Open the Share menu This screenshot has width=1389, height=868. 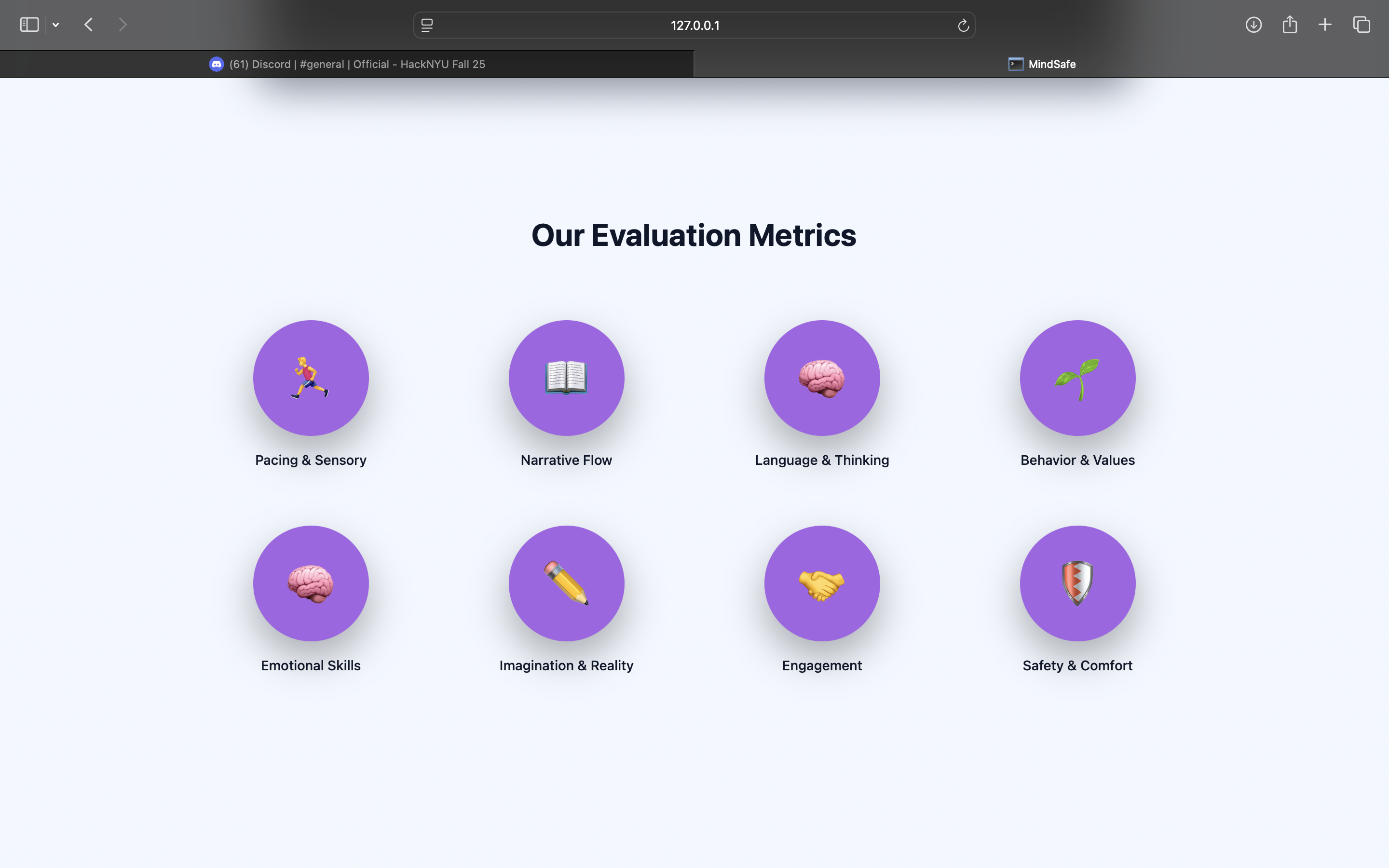point(1290,25)
